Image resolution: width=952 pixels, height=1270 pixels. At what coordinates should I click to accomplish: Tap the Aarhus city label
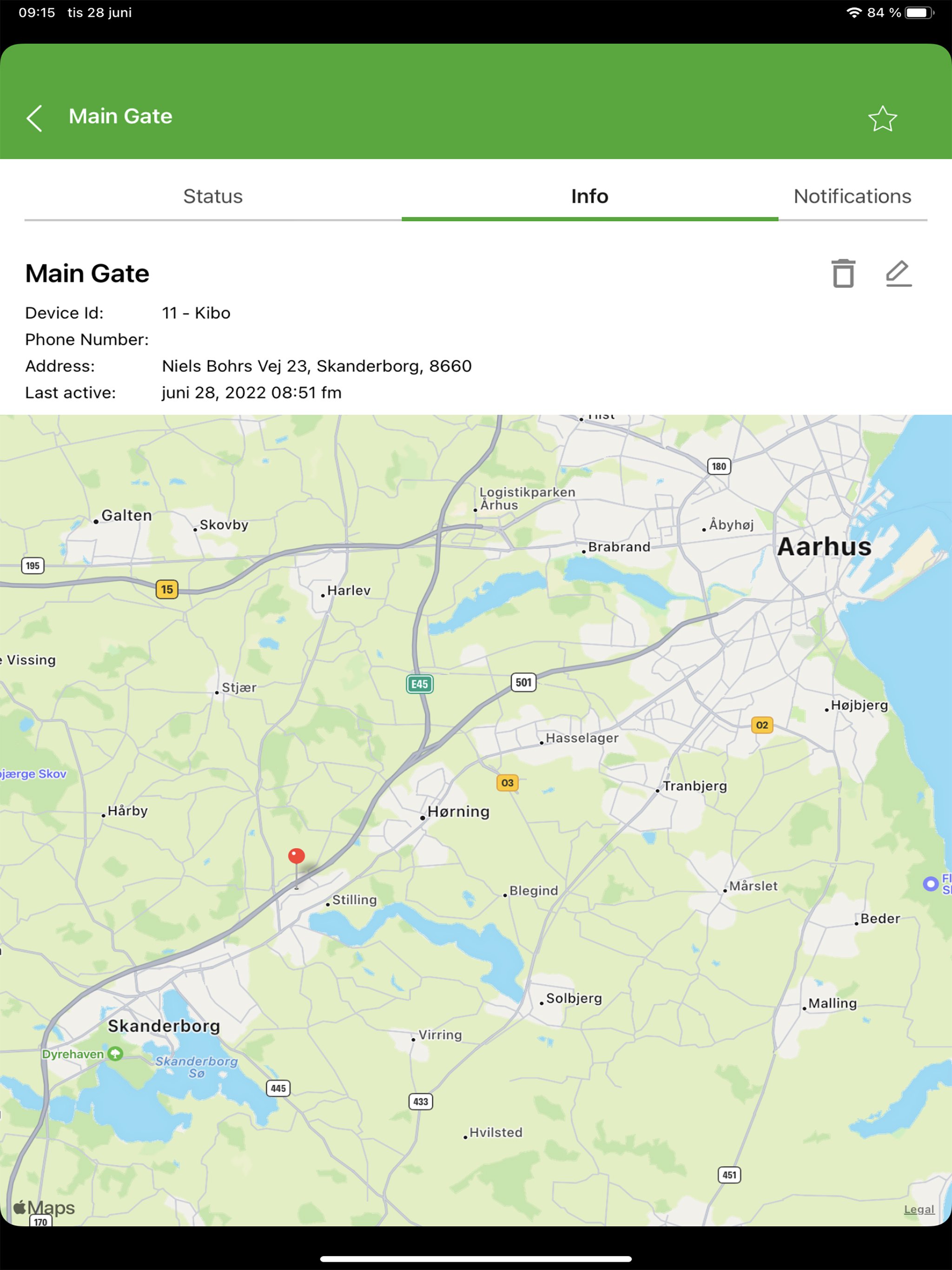click(823, 547)
